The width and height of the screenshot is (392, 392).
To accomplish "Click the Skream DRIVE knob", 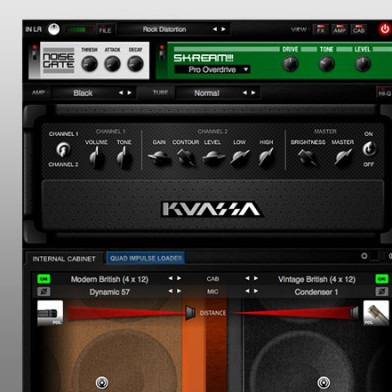I will click(x=290, y=63).
